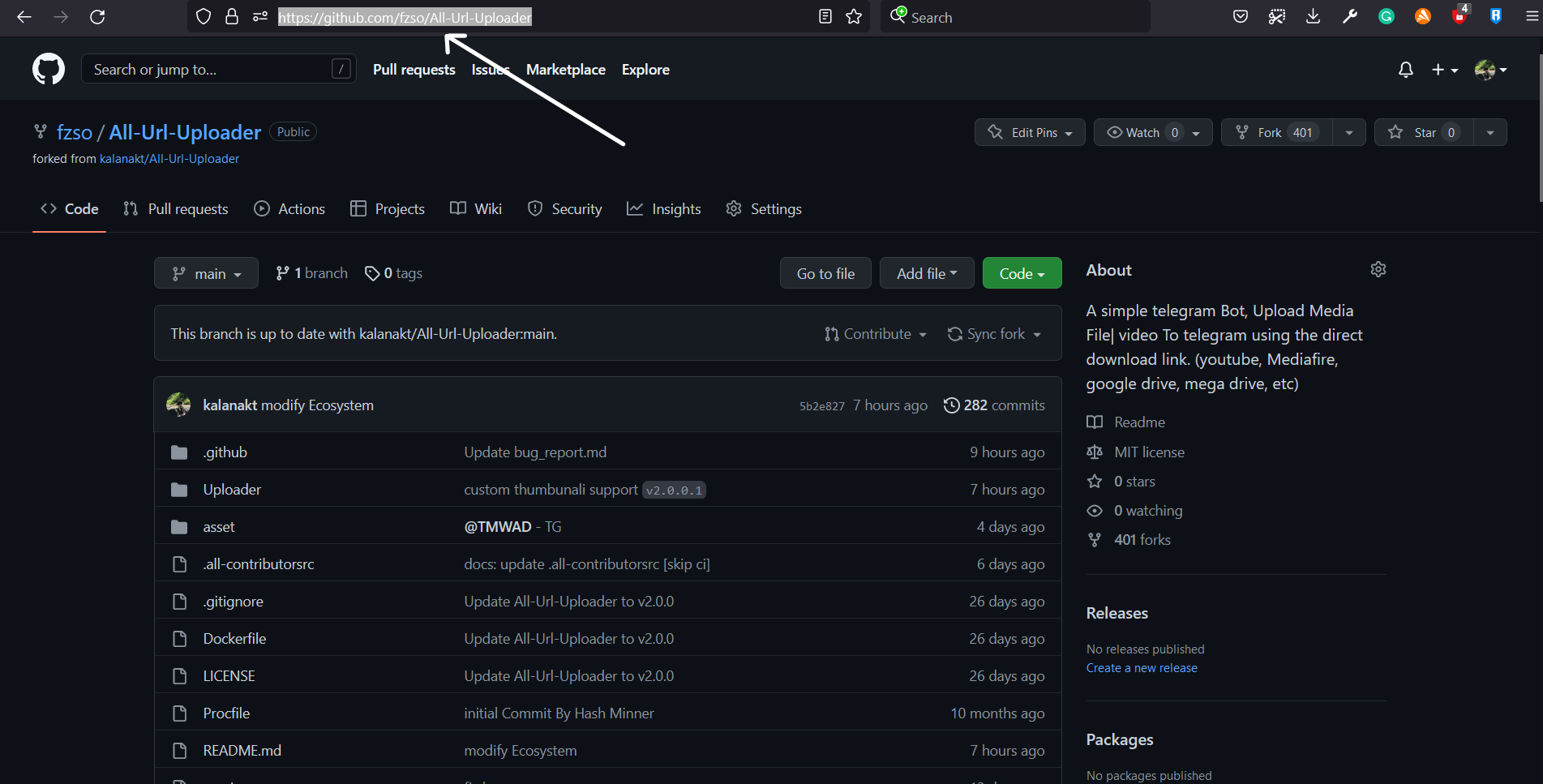
Task: Fork the repository with Fork button
Action: (1277, 132)
